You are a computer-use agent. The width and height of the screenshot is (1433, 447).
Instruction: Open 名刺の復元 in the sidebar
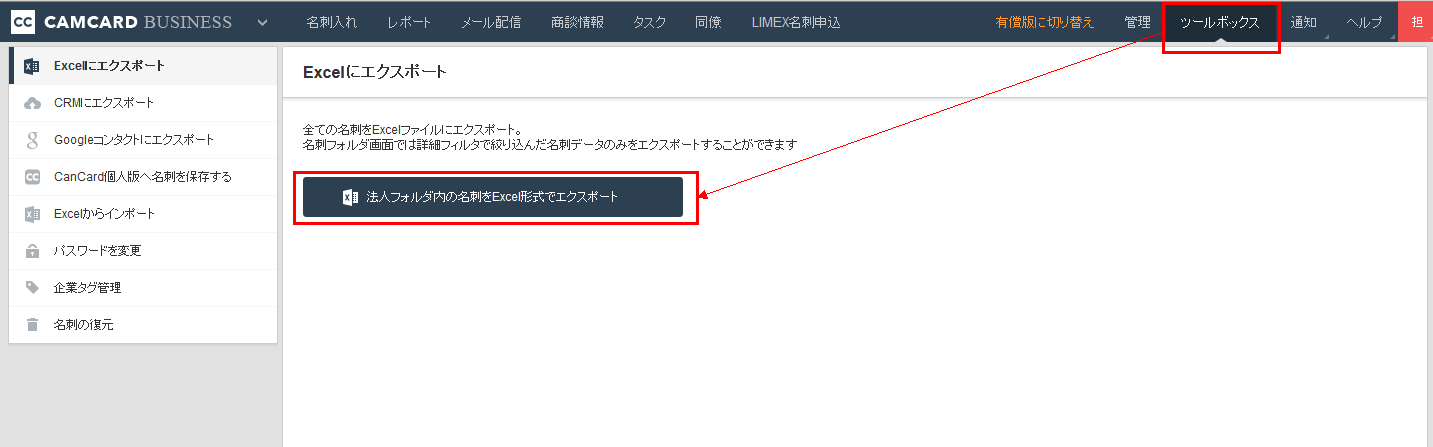pos(143,325)
